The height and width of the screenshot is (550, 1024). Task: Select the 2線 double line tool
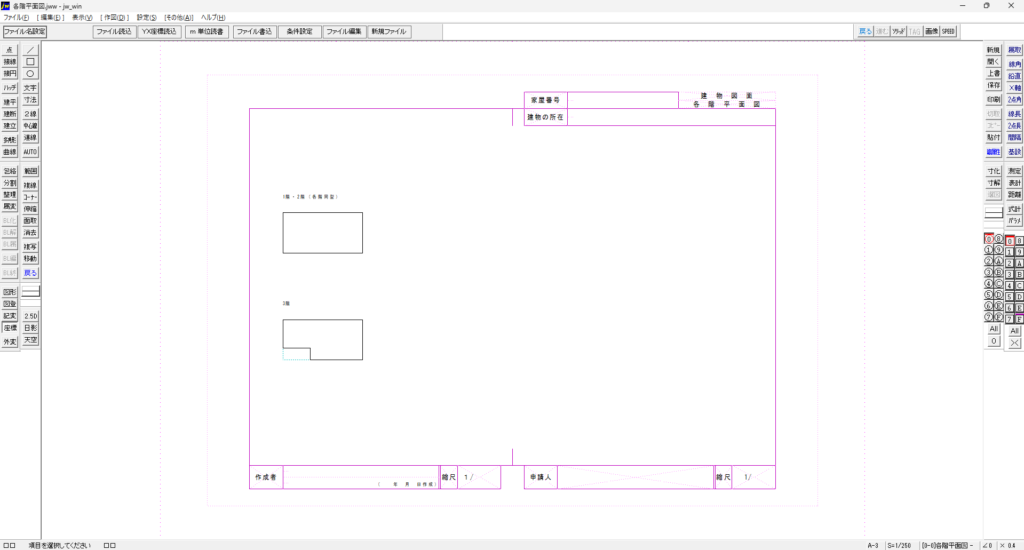[30, 114]
